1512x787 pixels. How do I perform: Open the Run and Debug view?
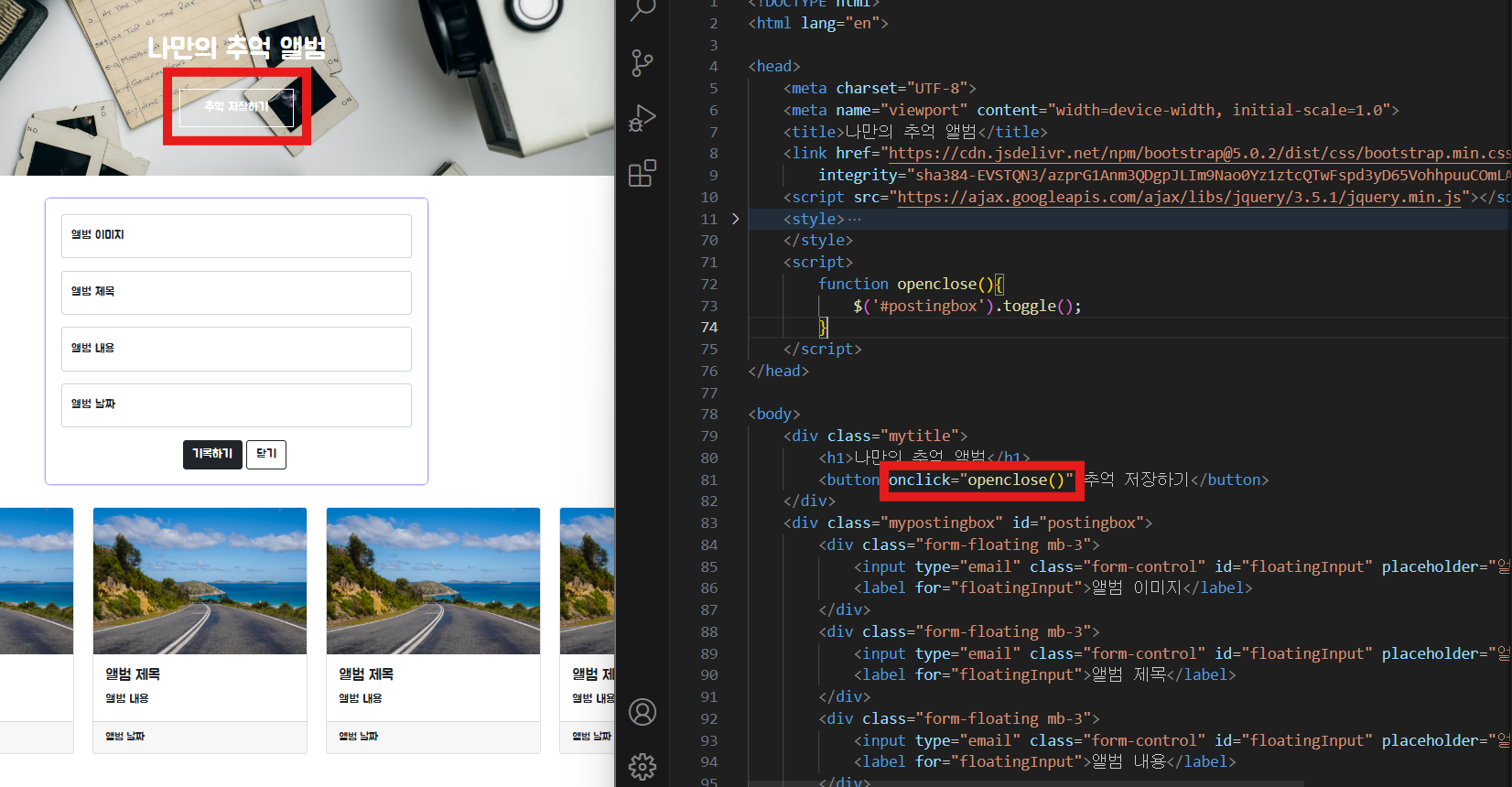[x=643, y=118]
